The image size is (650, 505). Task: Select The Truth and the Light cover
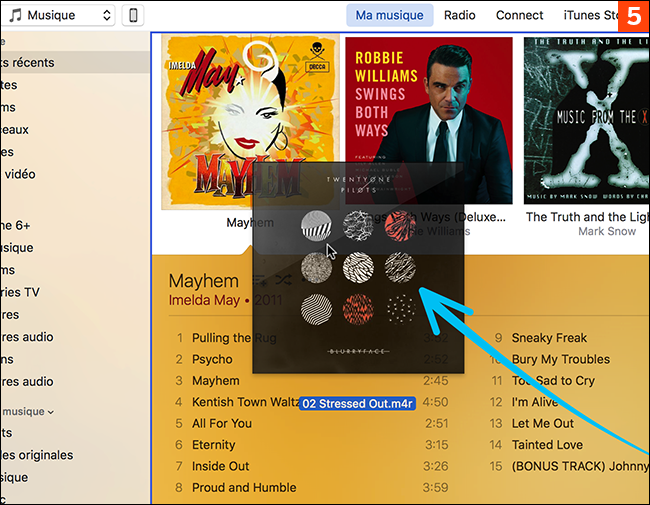(x=586, y=122)
